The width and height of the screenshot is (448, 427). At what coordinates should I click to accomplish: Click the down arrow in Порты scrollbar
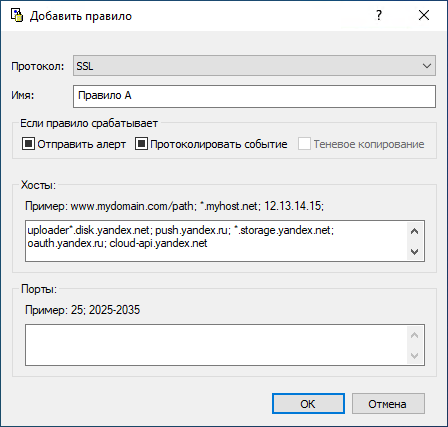(414, 356)
